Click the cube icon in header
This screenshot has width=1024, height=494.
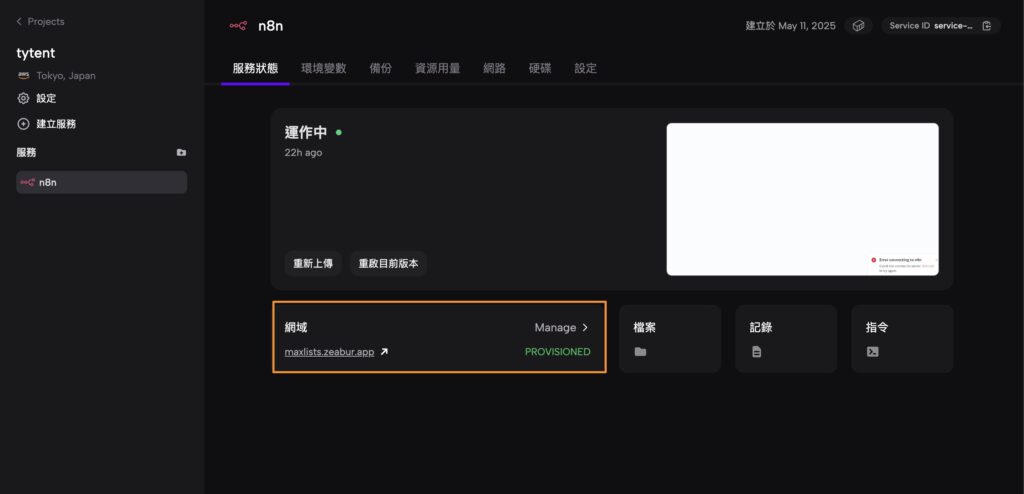point(859,25)
